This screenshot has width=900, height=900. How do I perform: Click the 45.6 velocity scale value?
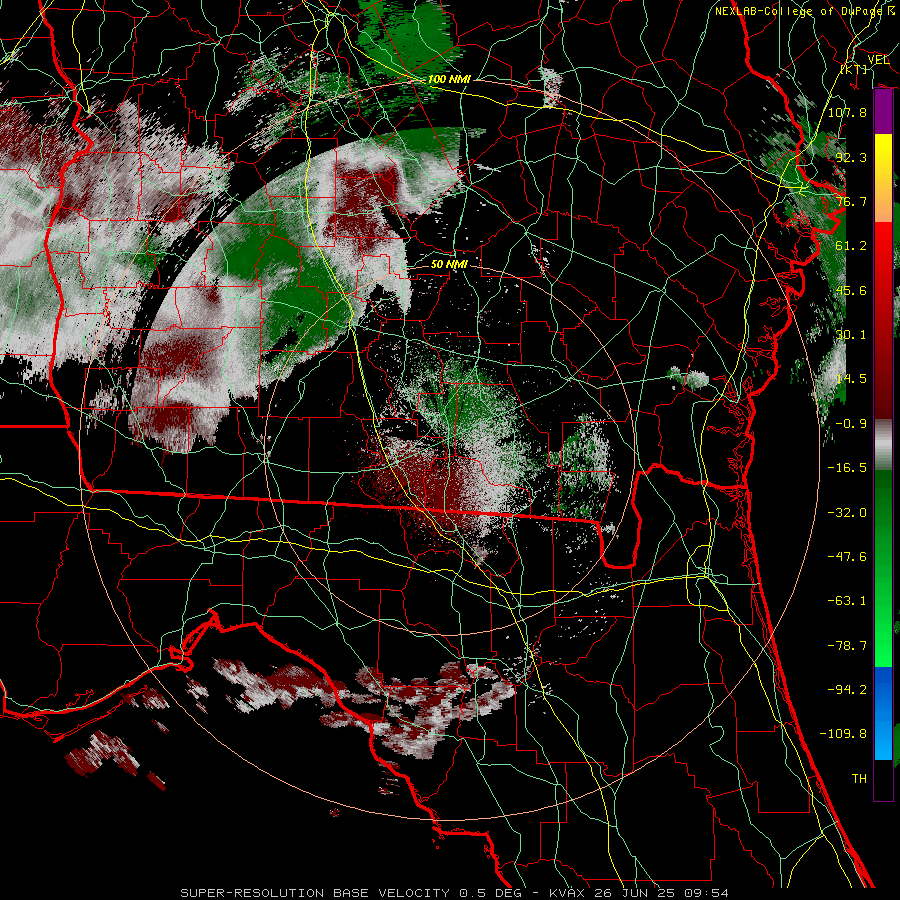(851, 290)
